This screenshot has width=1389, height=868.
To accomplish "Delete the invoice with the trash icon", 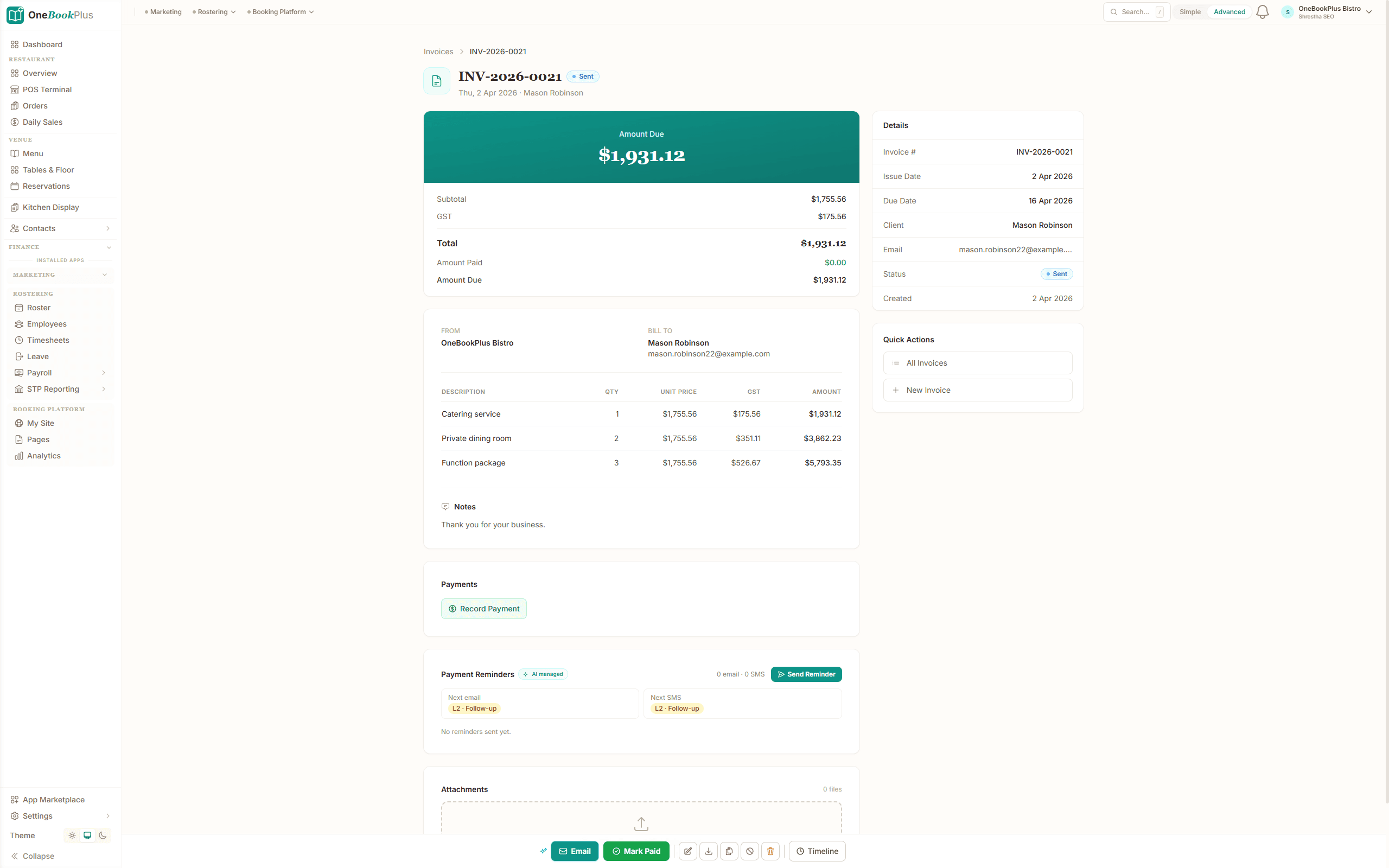I will coord(770,851).
